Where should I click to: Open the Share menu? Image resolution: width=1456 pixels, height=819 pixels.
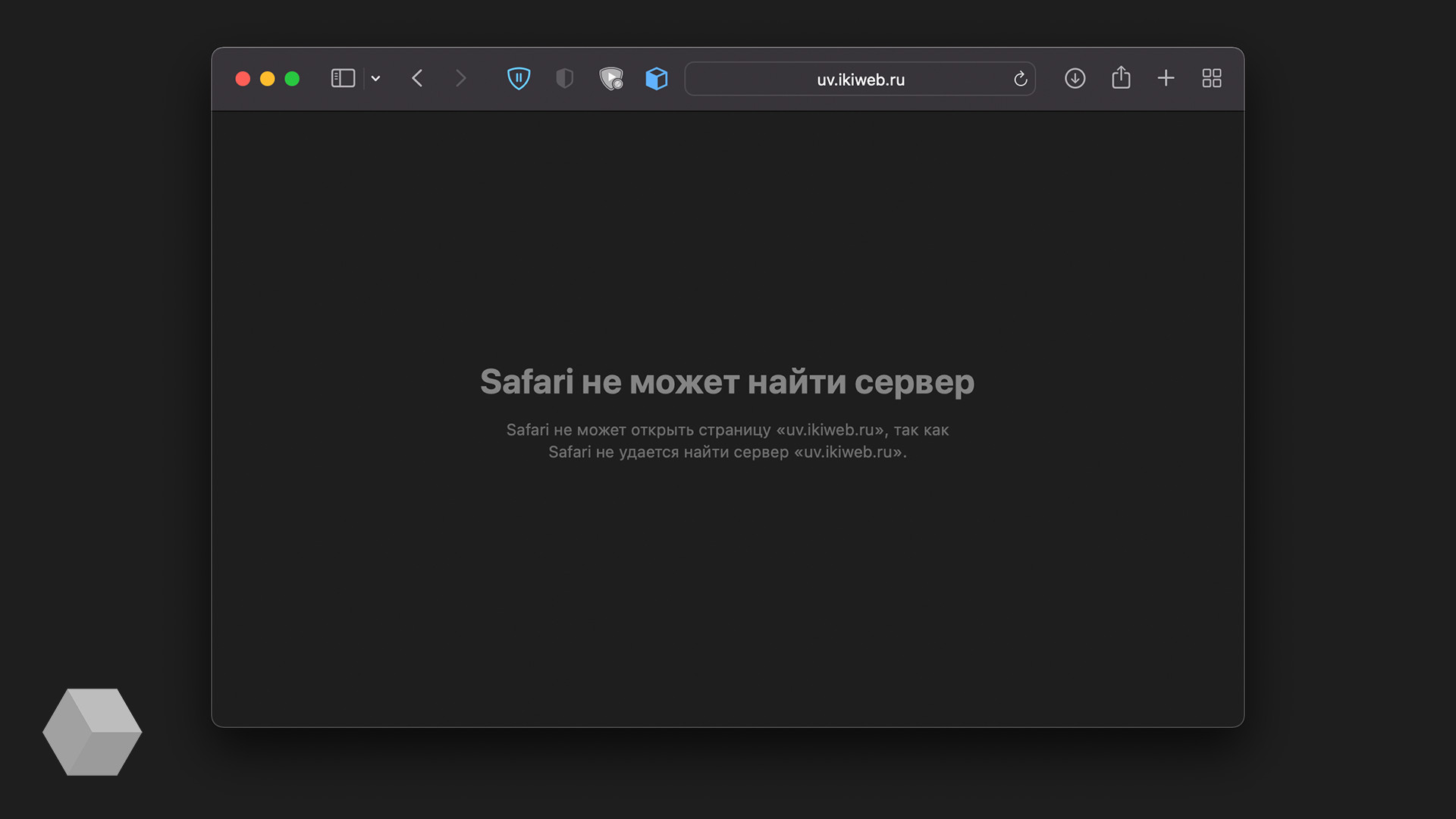[1121, 77]
